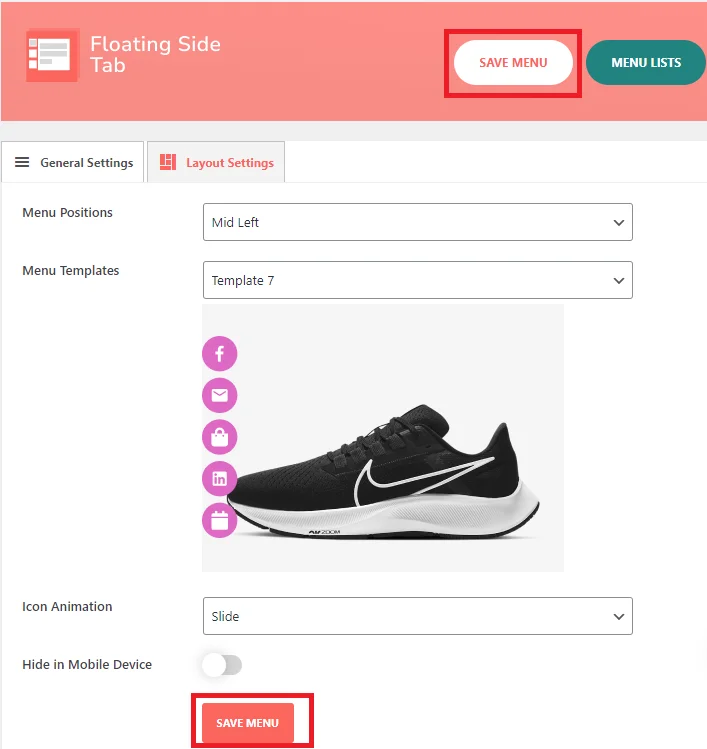Open Menu Lists via the teal button

click(x=645, y=62)
